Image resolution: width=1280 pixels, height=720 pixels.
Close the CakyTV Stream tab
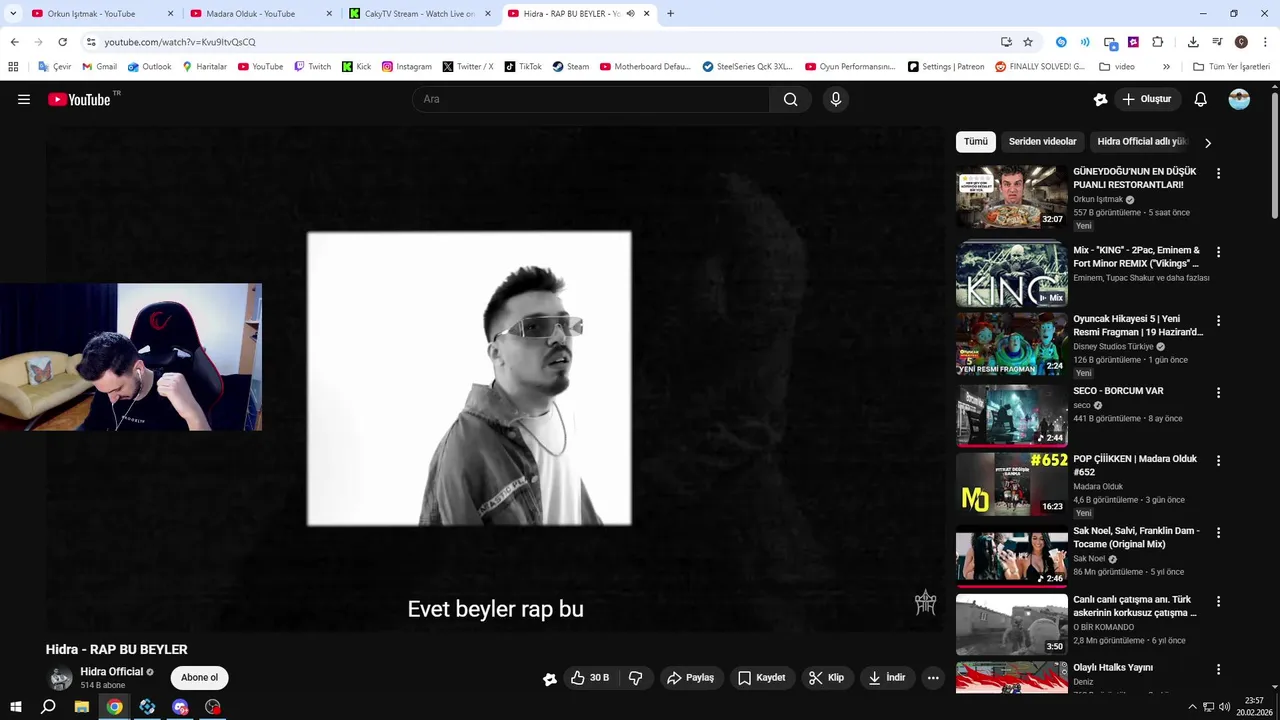click(x=487, y=14)
